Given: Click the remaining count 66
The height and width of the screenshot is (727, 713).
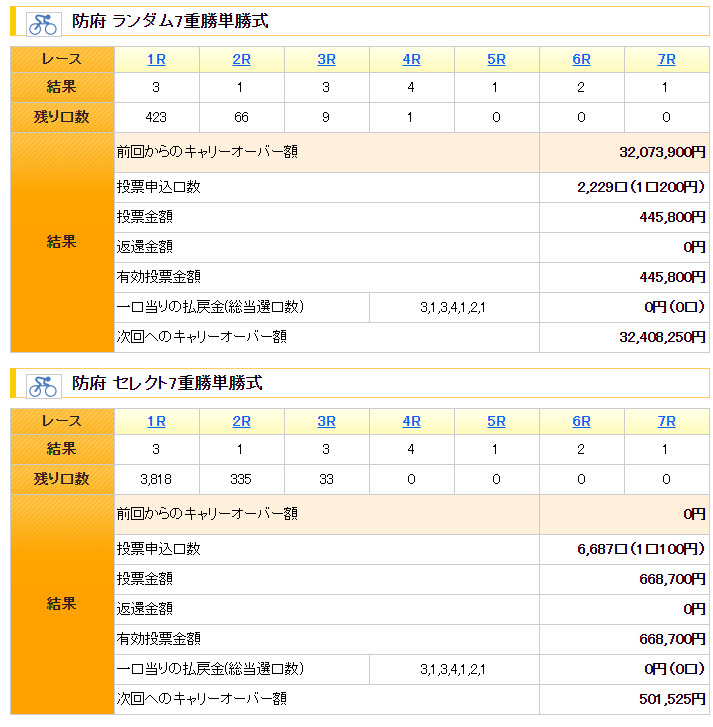Looking at the screenshot, I should coord(241,117).
